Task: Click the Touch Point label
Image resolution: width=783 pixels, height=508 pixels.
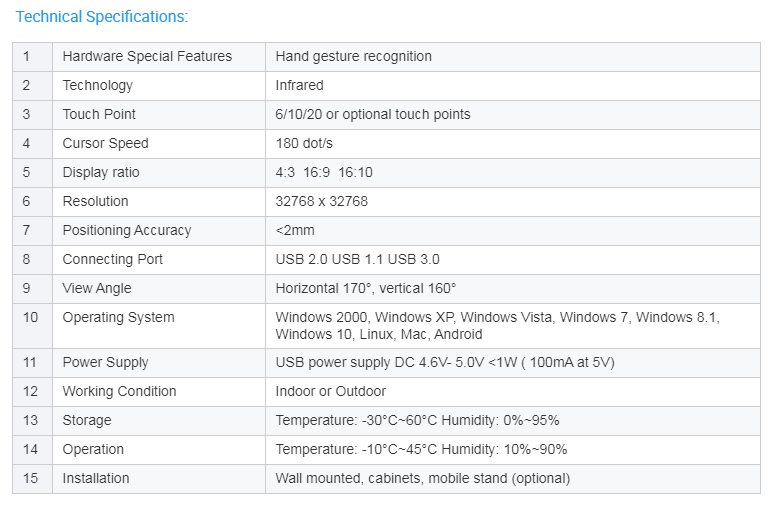Action: tap(99, 114)
